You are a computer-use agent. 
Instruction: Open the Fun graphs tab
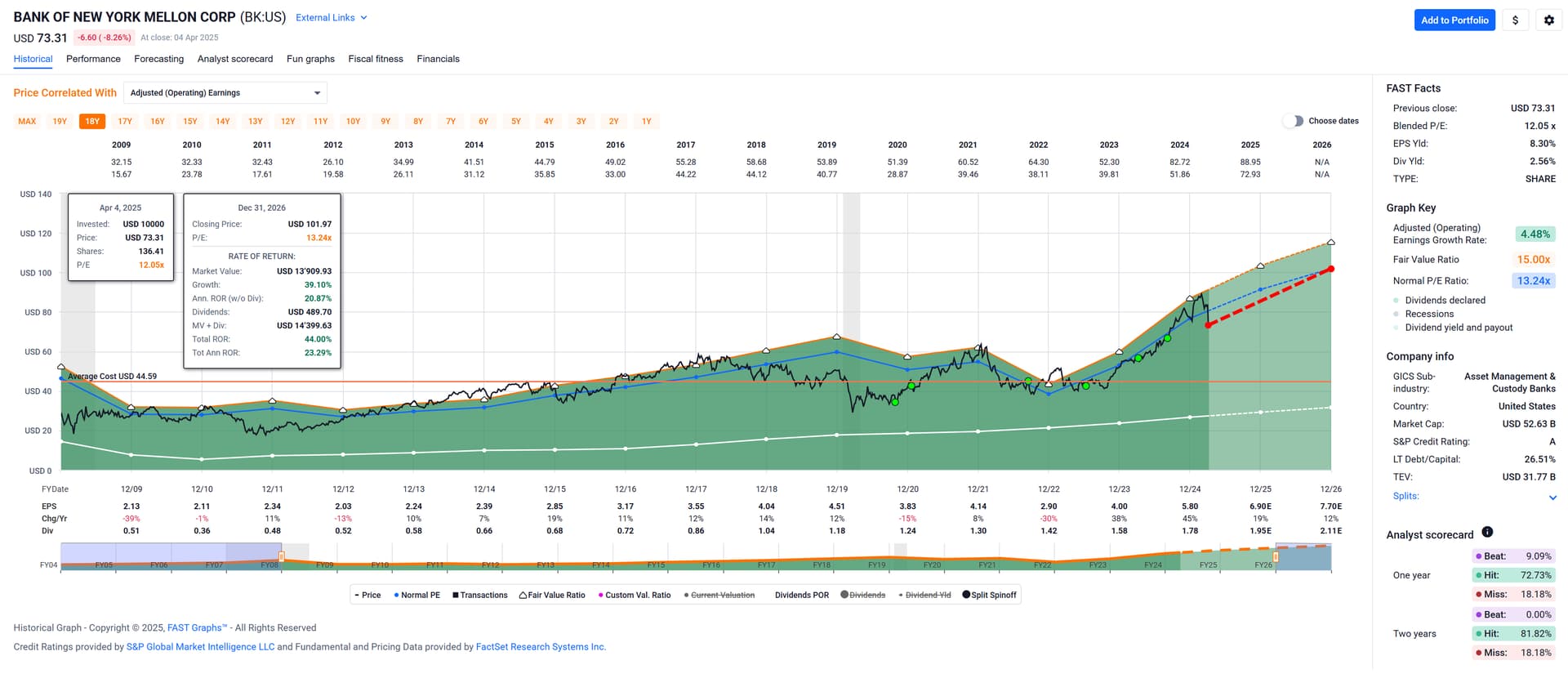pyautogui.click(x=310, y=59)
